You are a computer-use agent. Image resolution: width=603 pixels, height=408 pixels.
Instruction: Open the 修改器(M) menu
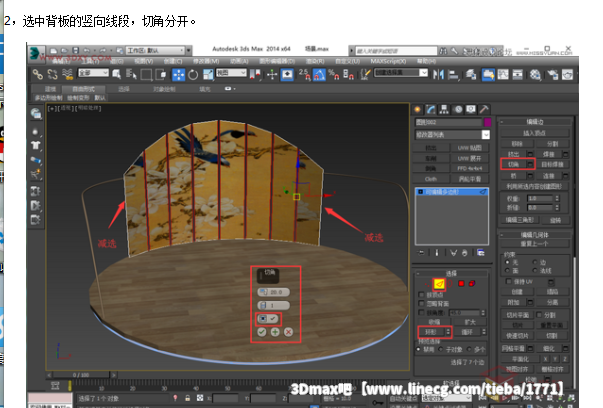[x=206, y=61]
